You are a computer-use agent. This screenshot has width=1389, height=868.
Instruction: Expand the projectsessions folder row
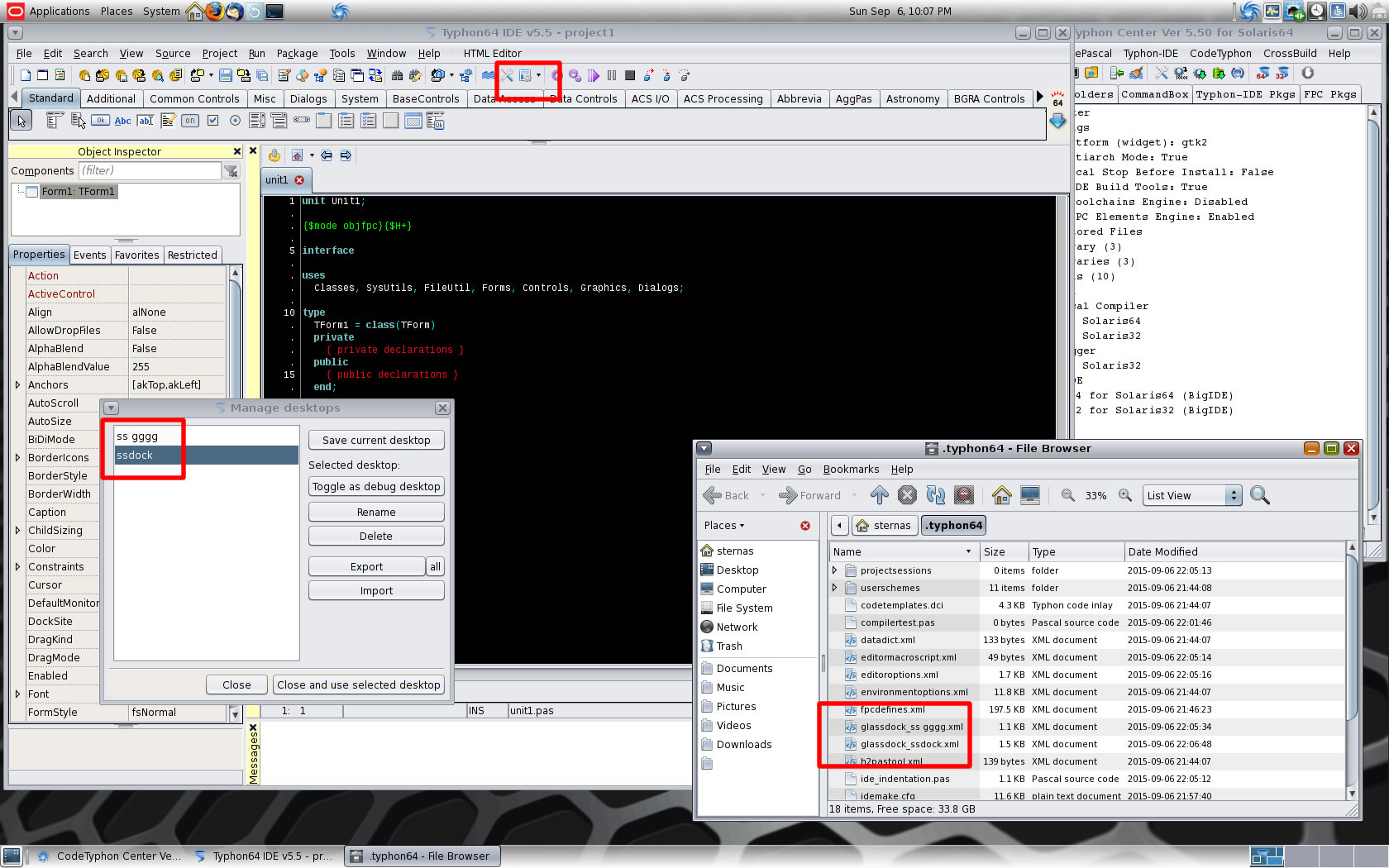pos(834,570)
